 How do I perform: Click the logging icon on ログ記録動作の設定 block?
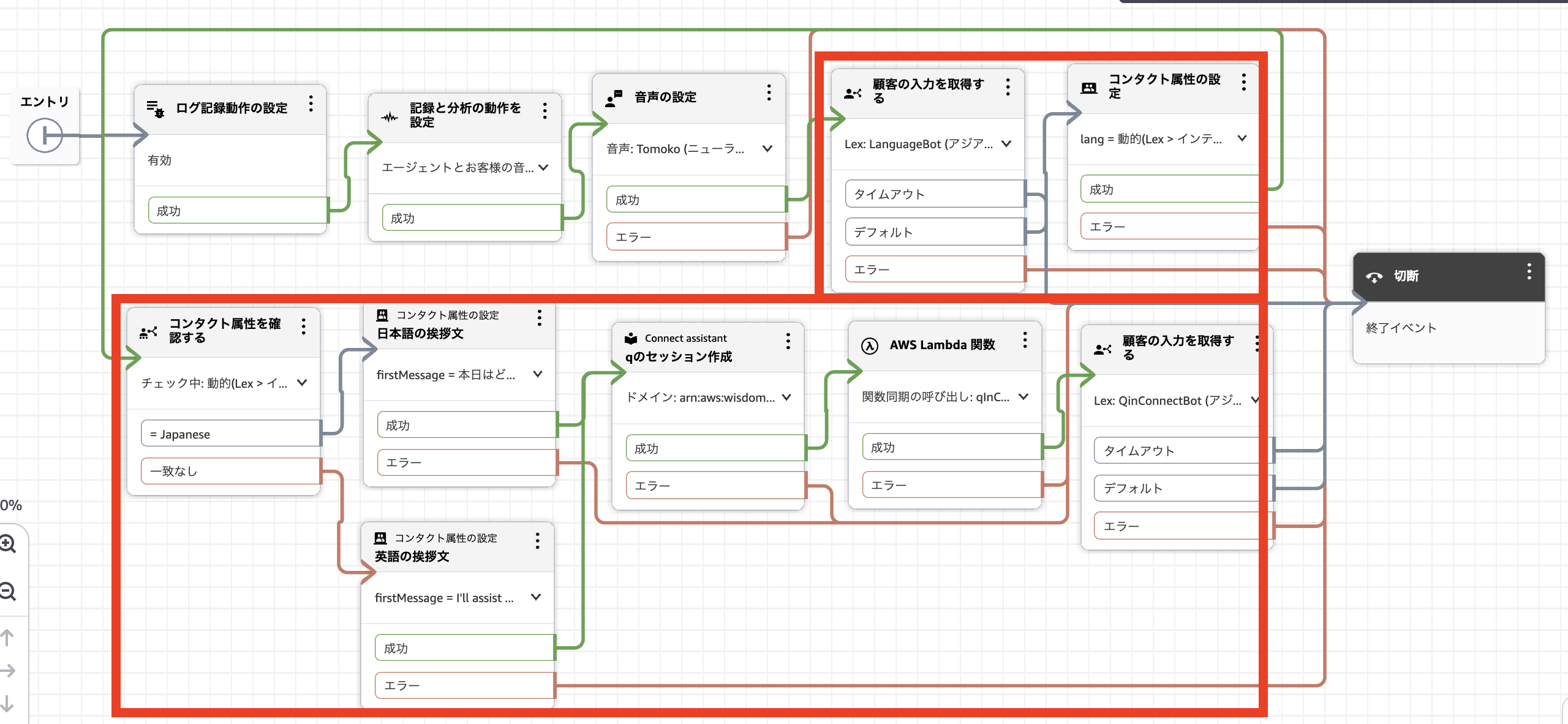tap(156, 109)
